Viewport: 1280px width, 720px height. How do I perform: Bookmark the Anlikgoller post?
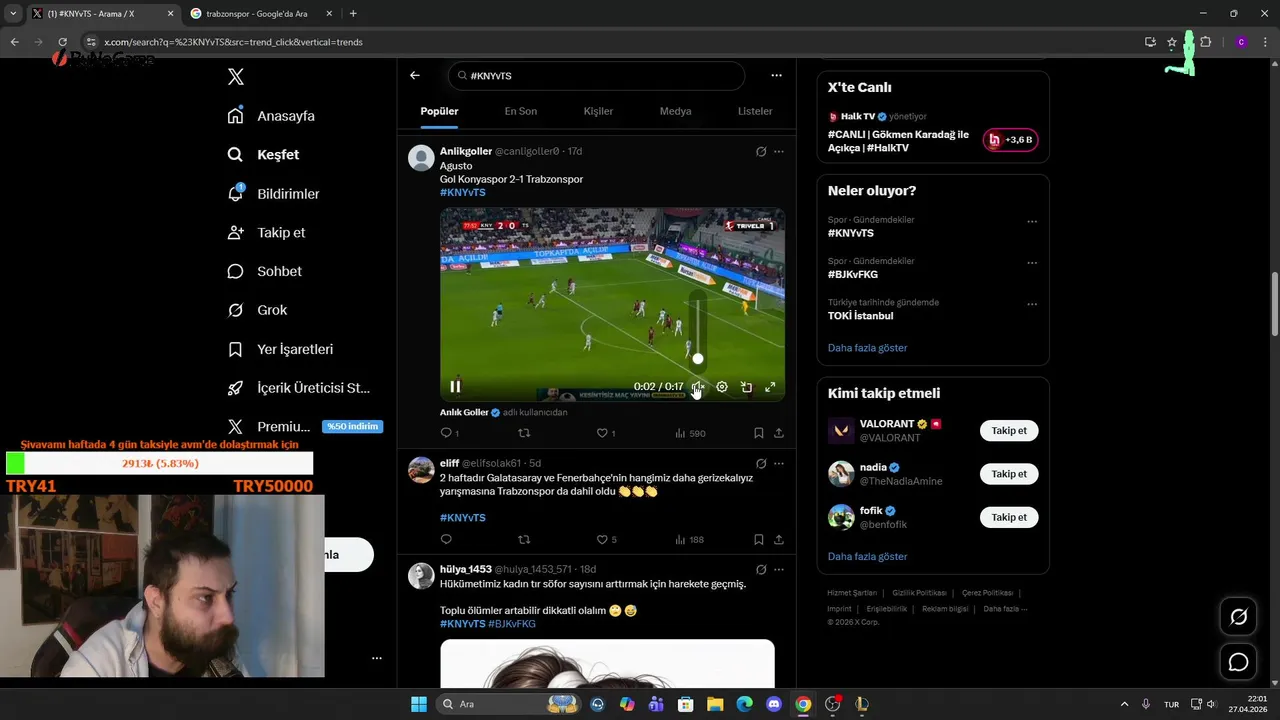pyautogui.click(x=758, y=433)
